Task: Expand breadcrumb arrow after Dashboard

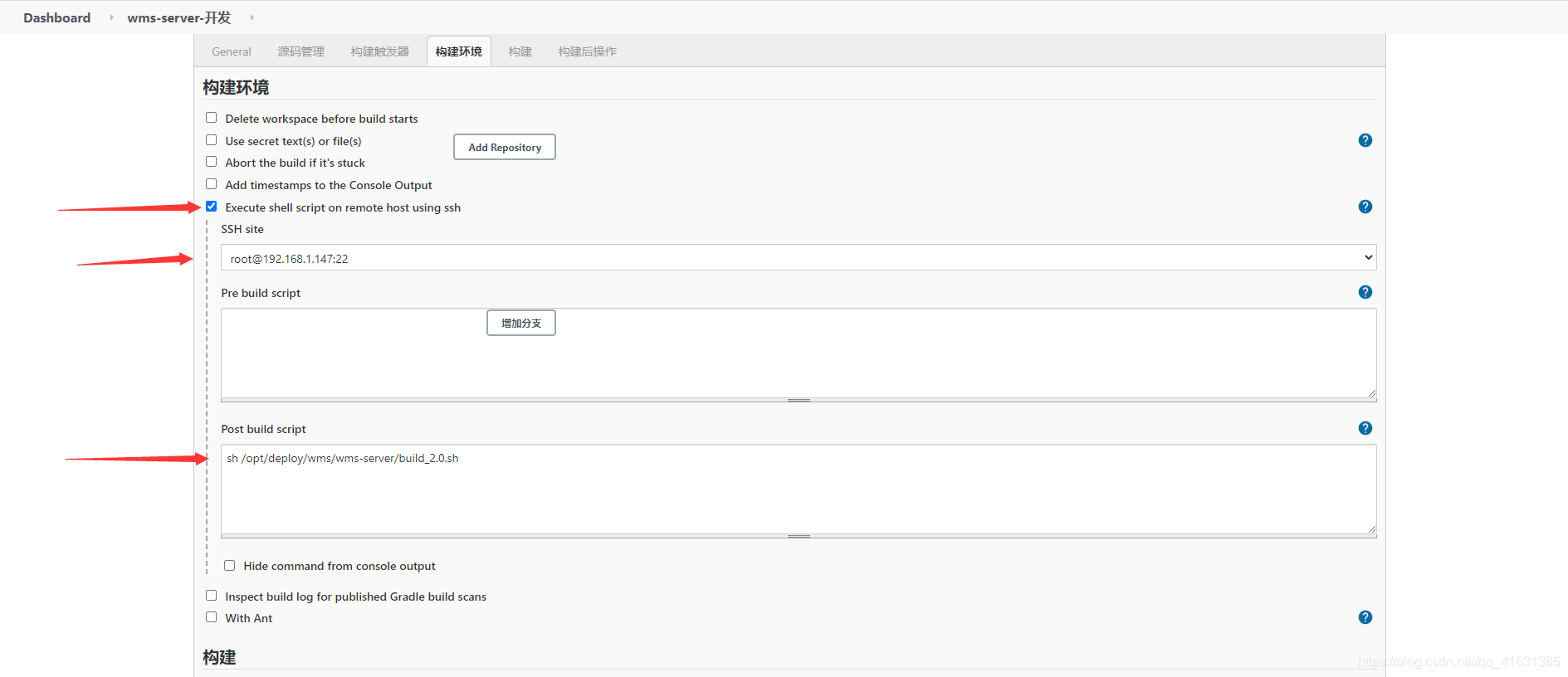Action: pyautogui.click(x=111, y=17)
